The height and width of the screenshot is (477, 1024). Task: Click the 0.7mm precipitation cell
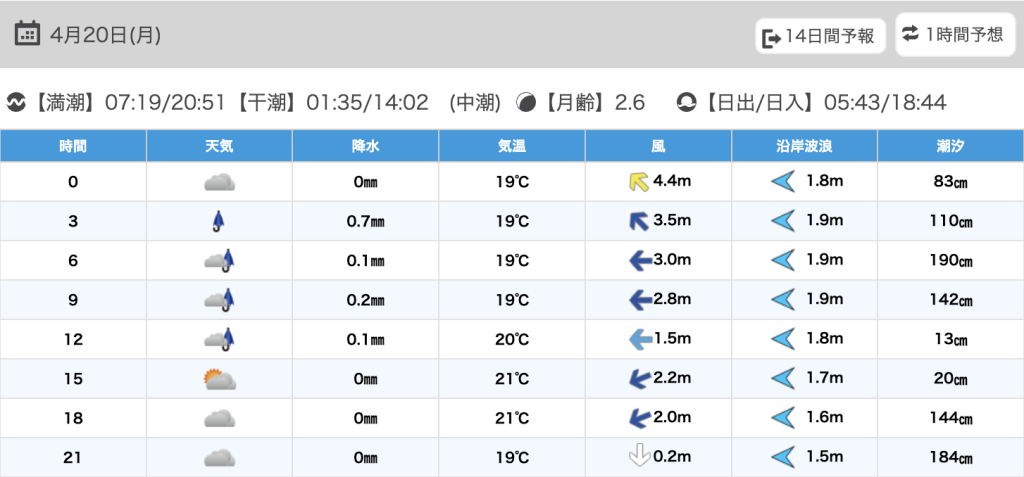(x=365, y=221)
